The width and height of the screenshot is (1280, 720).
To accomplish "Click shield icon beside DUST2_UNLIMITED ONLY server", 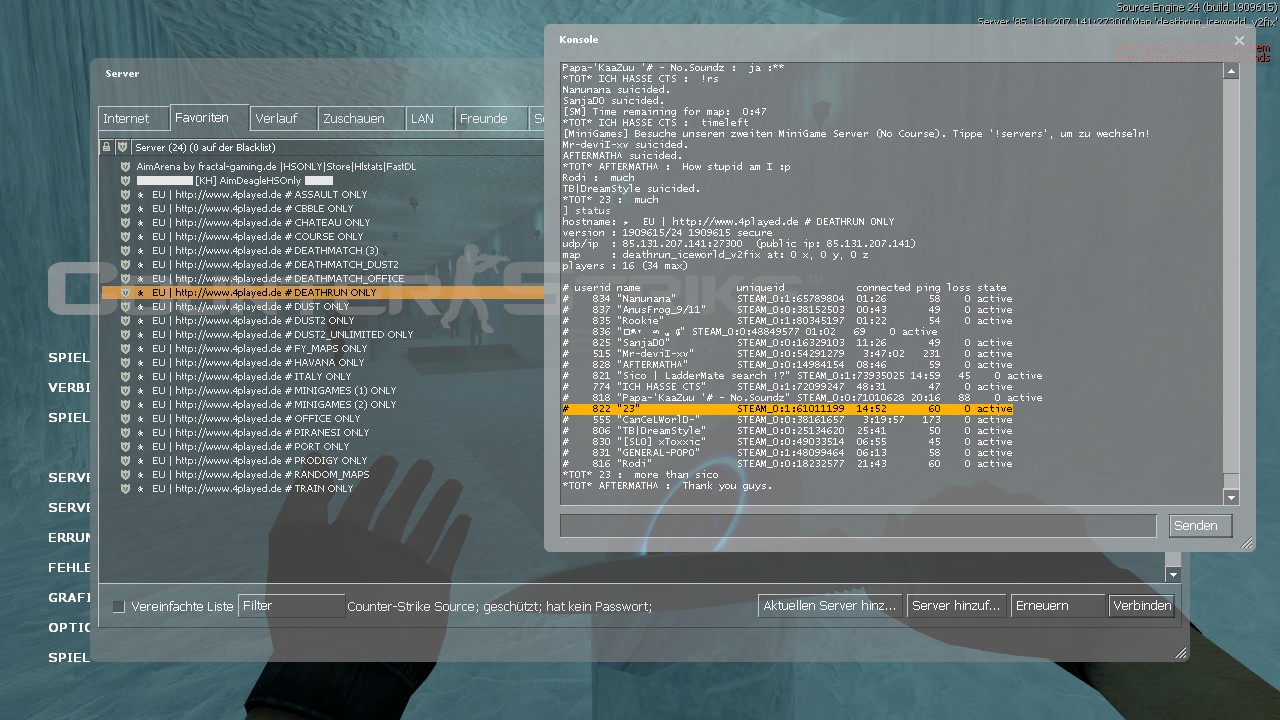I will (x=125, y=334).
